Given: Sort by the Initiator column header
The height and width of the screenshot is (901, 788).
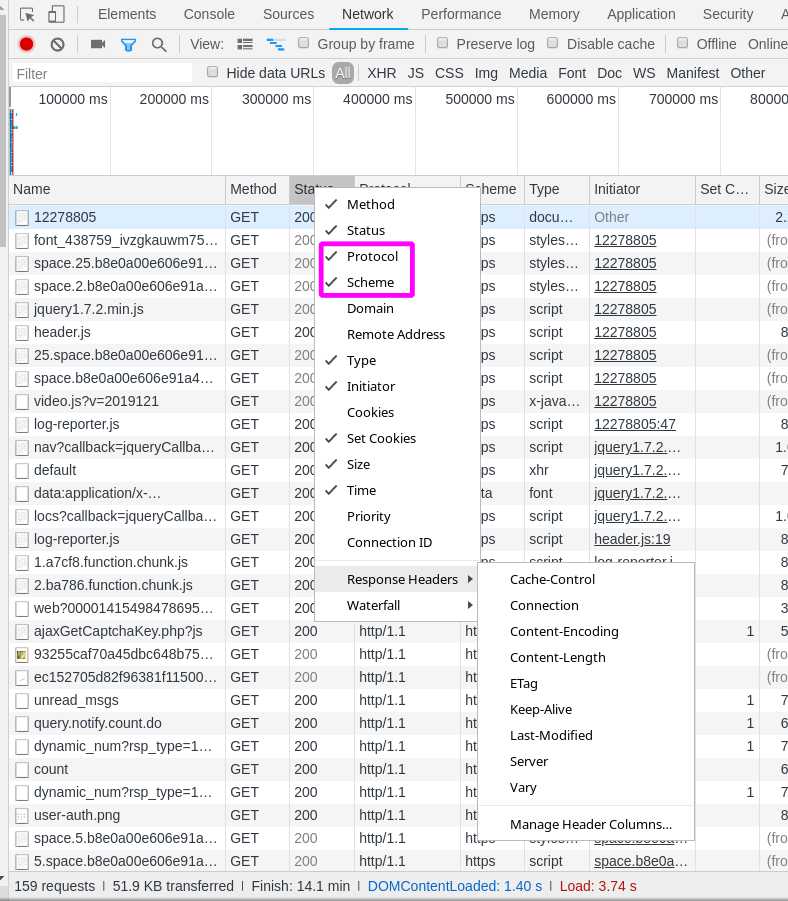Looking at the screenshot, I should [x=642, y=189].
